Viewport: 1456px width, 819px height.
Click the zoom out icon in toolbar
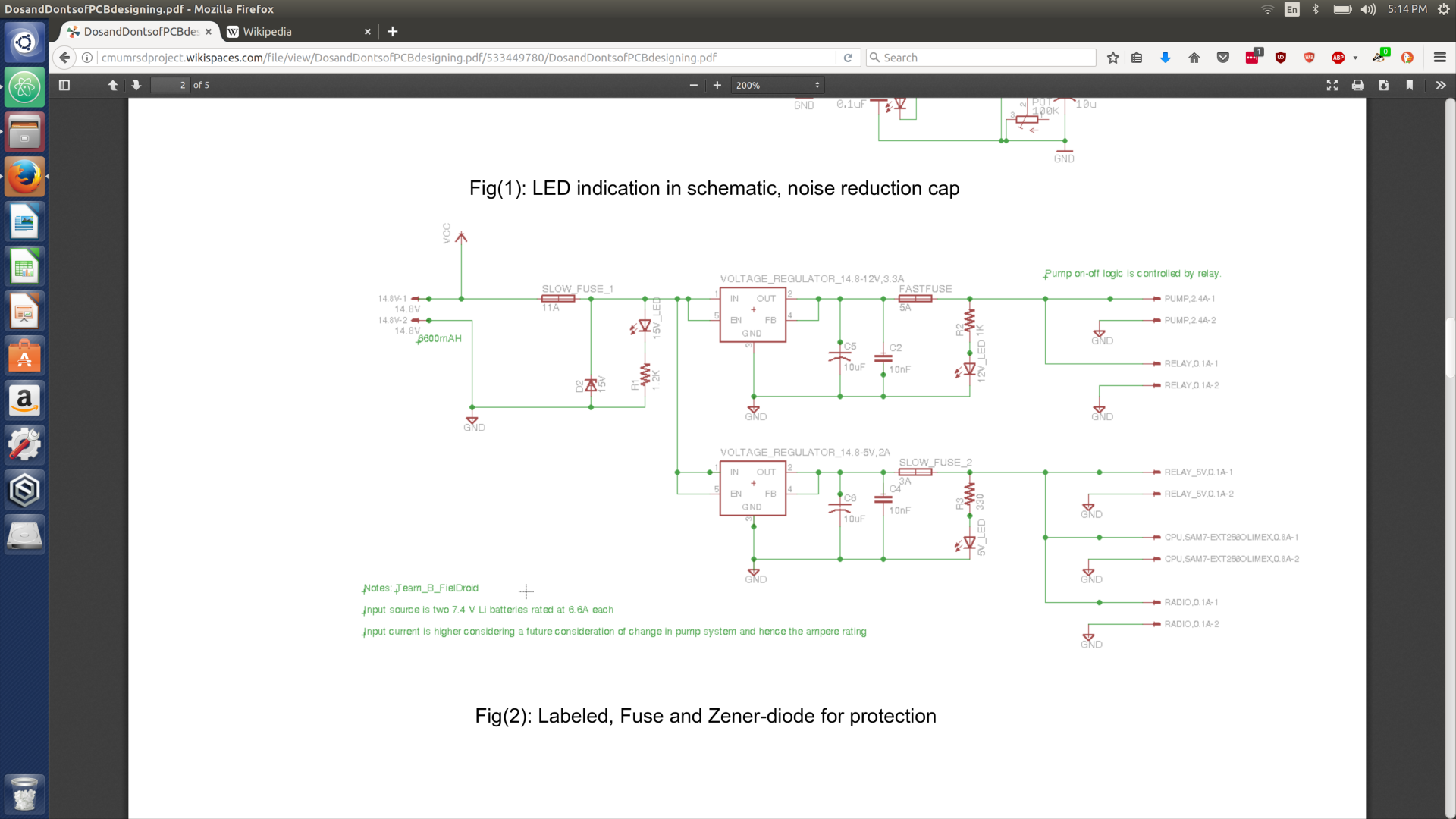693,85
